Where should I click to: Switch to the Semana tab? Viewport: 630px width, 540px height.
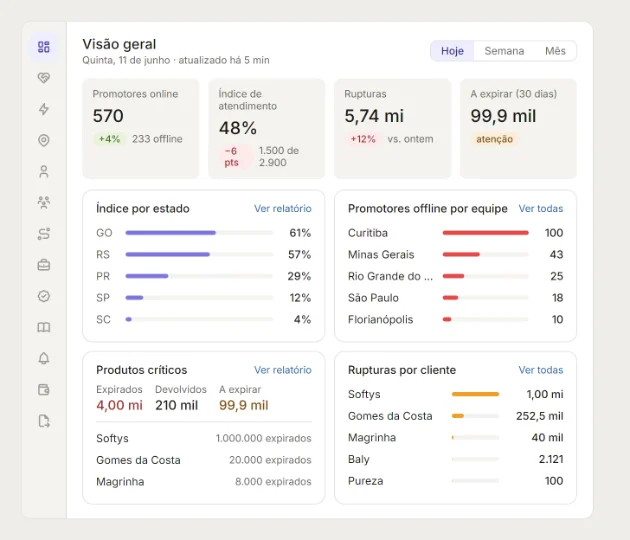pyautogui.click(x=504, y=51)
